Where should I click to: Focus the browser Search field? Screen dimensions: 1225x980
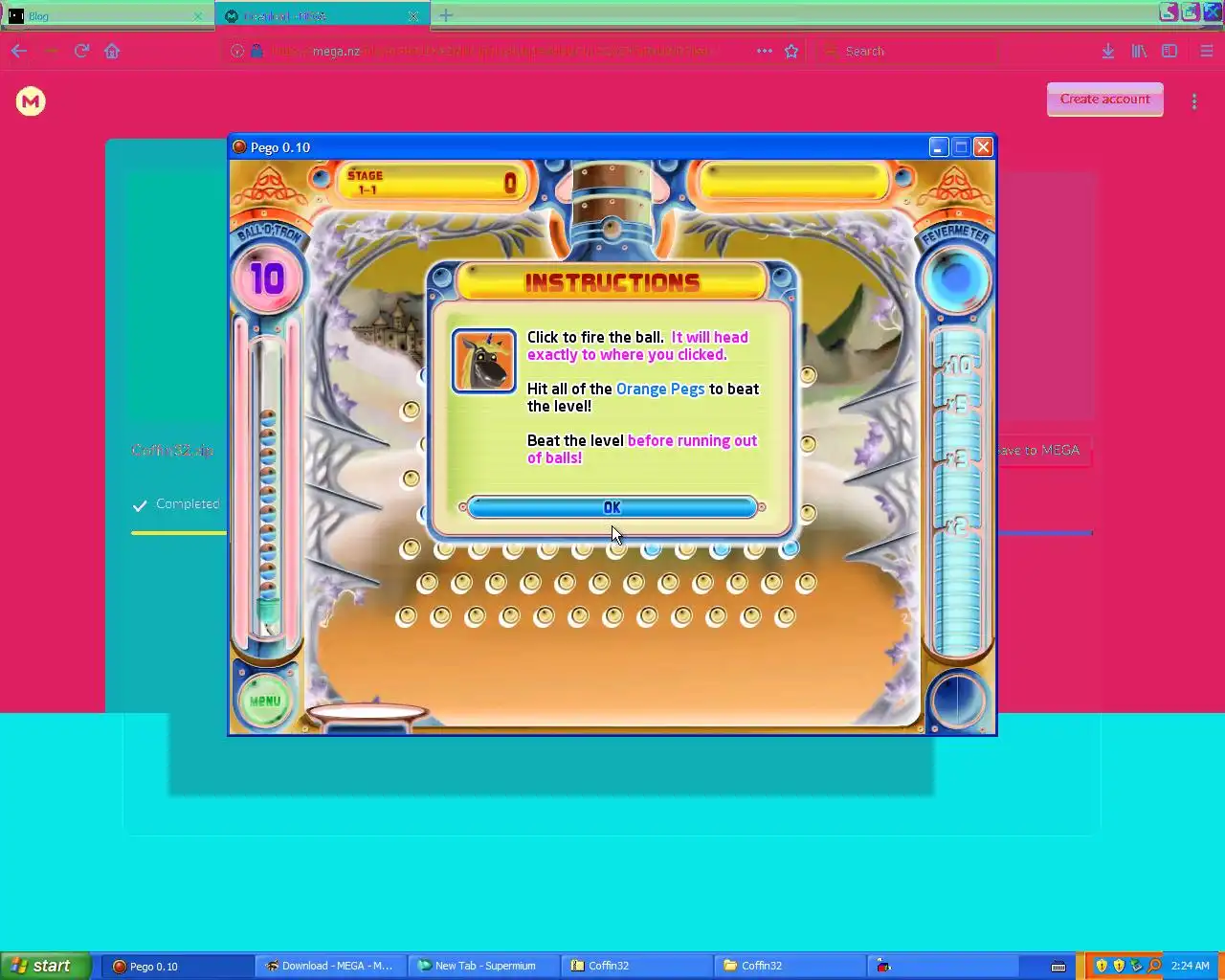tap(909, 51)
